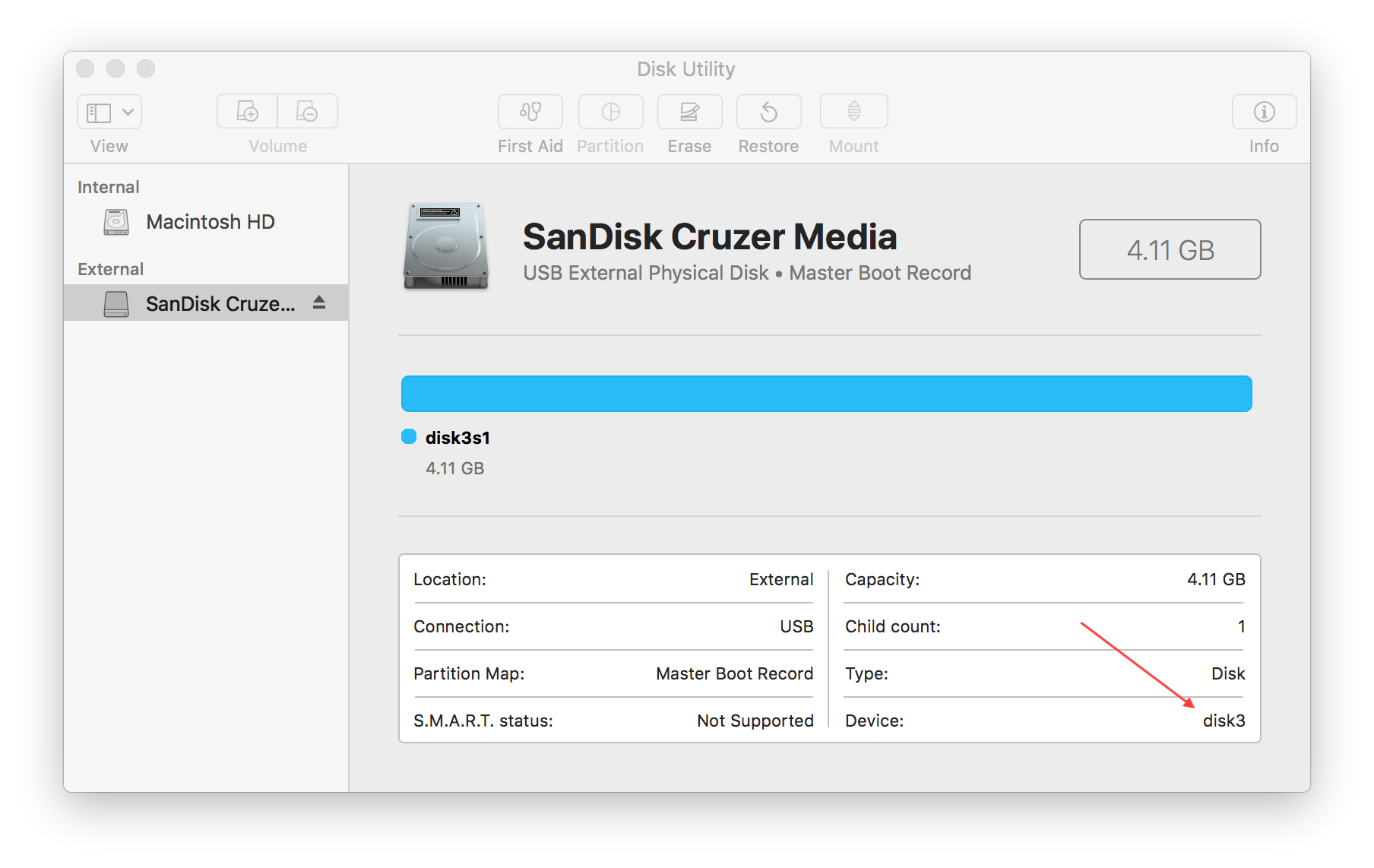Click the Add Volume icon

pos(247,112)
